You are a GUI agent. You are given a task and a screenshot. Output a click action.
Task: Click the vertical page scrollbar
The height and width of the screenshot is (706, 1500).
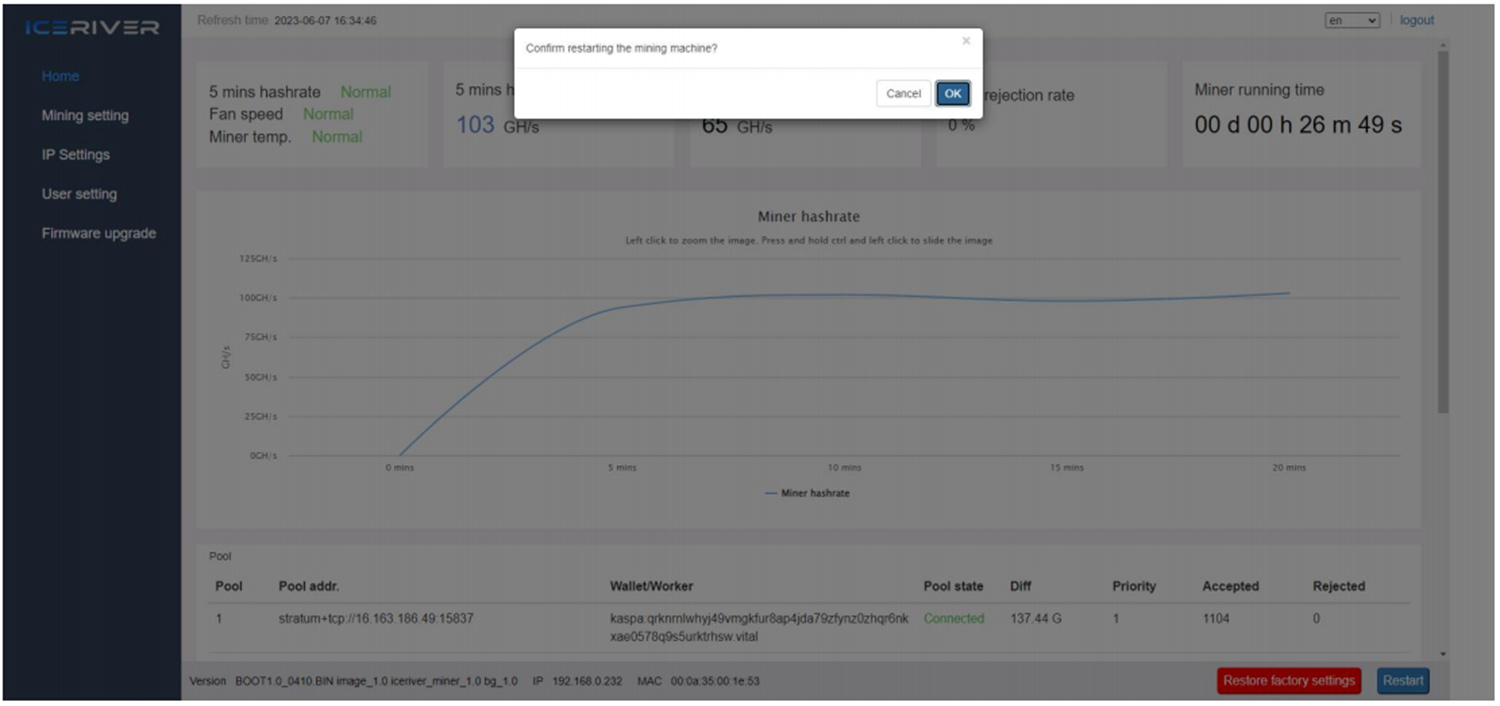coord(1442,230)
